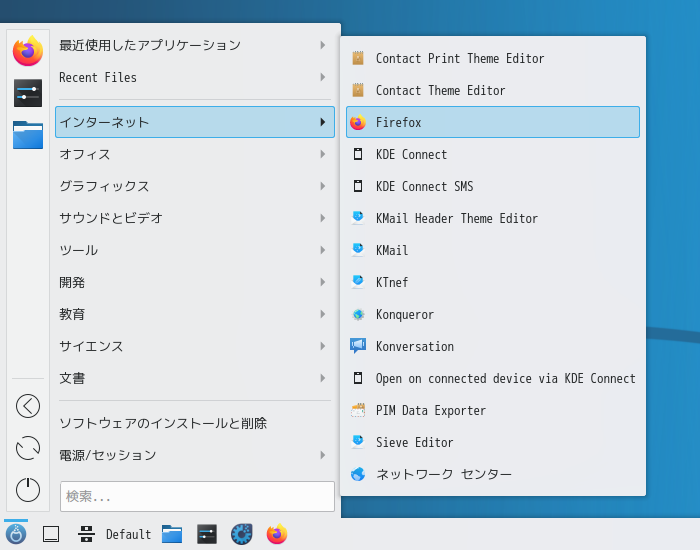Click Sieve Editor icon
The image size is (700, 550).
click(358, 442)
